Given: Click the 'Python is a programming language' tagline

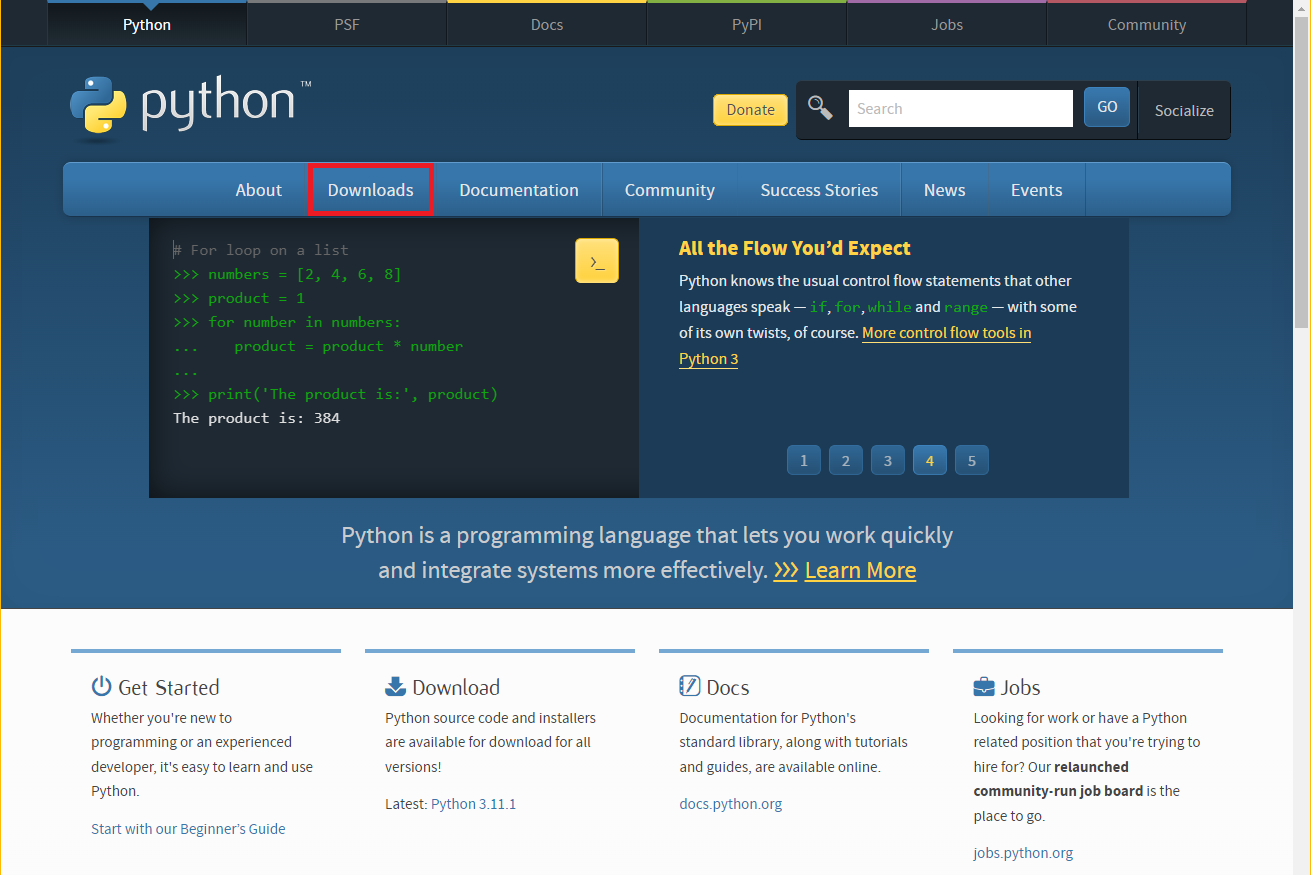Looking at the screenshot, I should 647,553.
